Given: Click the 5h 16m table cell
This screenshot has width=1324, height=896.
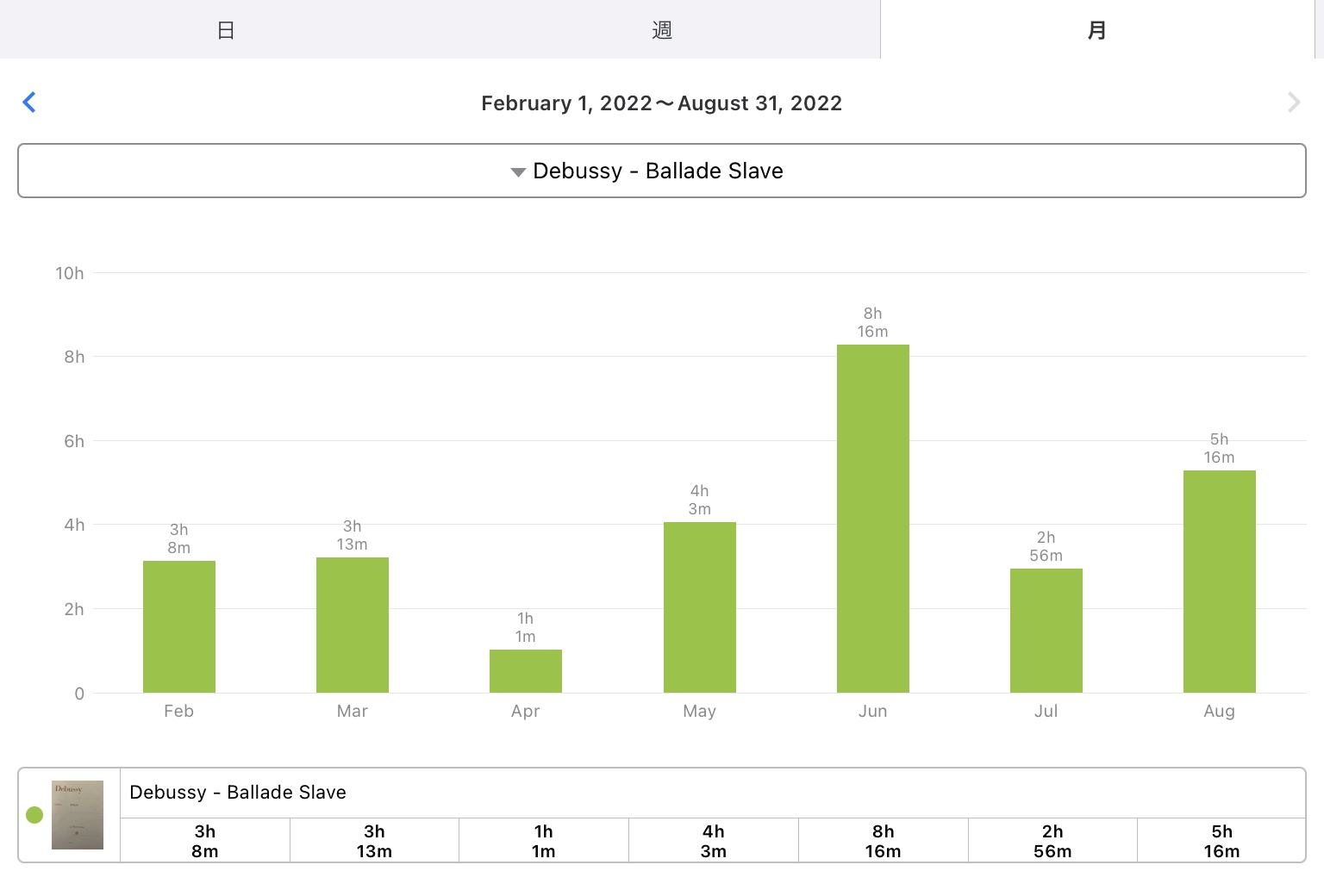Looking at the screenshot, I should pyautogui.click(x=1222, y=841).
